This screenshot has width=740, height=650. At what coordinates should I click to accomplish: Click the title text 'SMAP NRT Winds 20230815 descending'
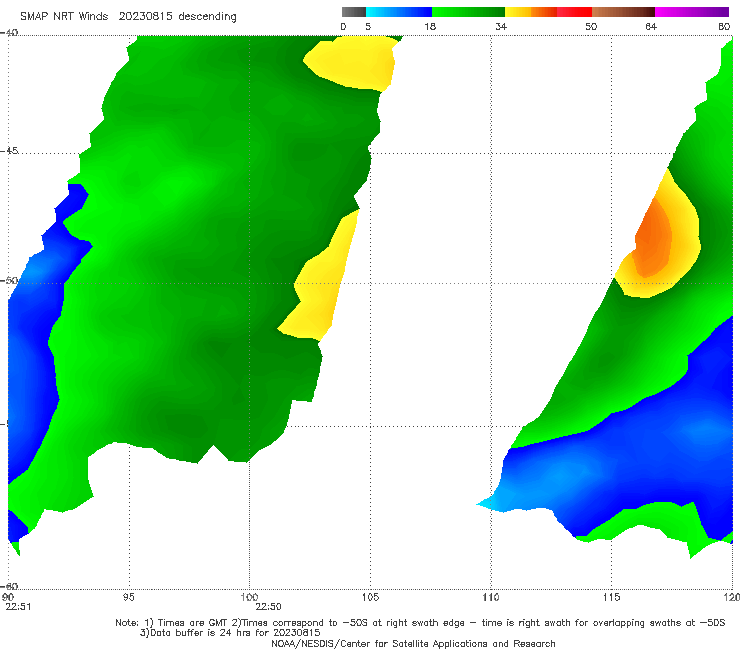[x=128, y=17]
